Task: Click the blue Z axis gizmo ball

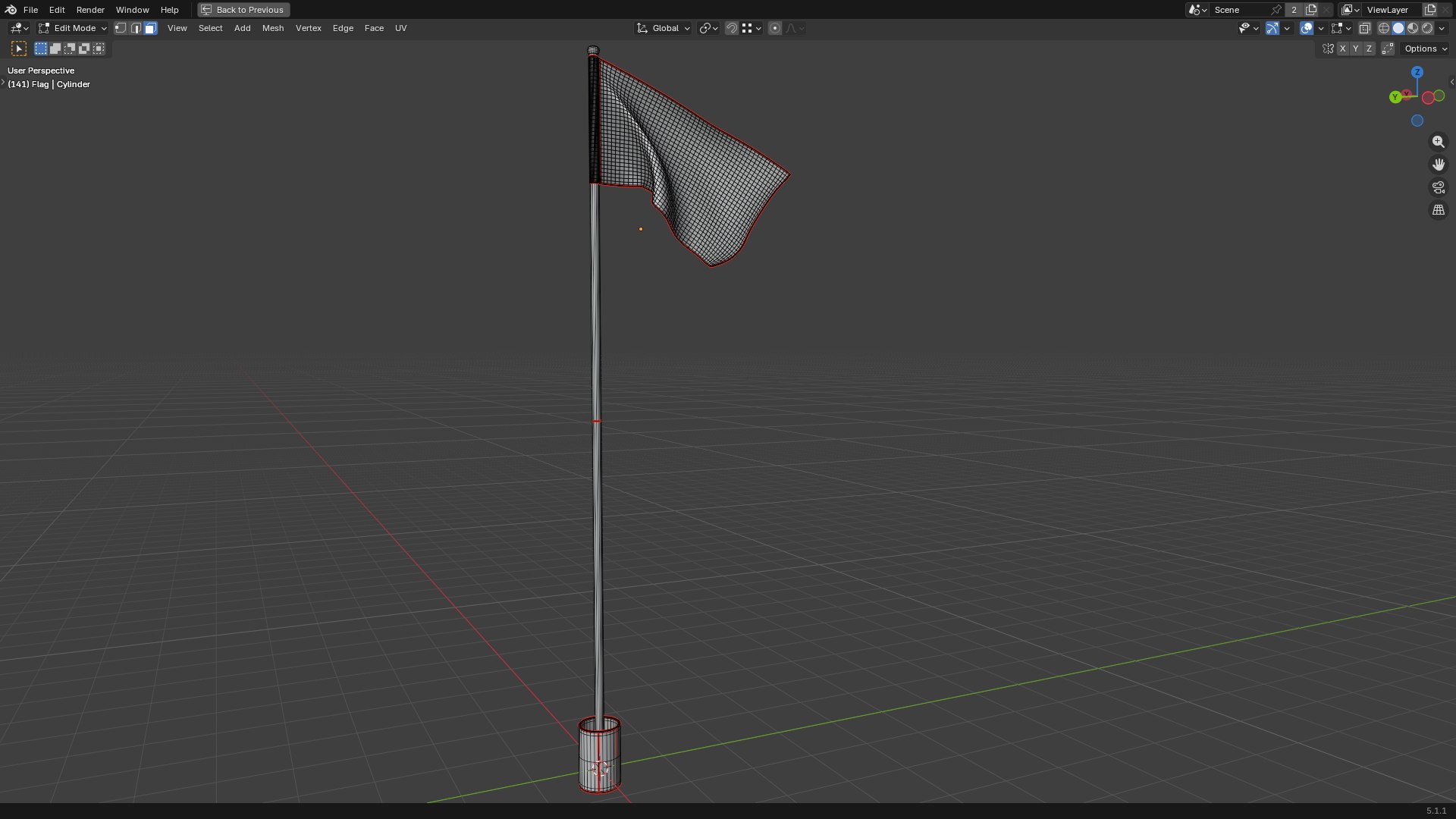Action: [x=1417, y=72]
